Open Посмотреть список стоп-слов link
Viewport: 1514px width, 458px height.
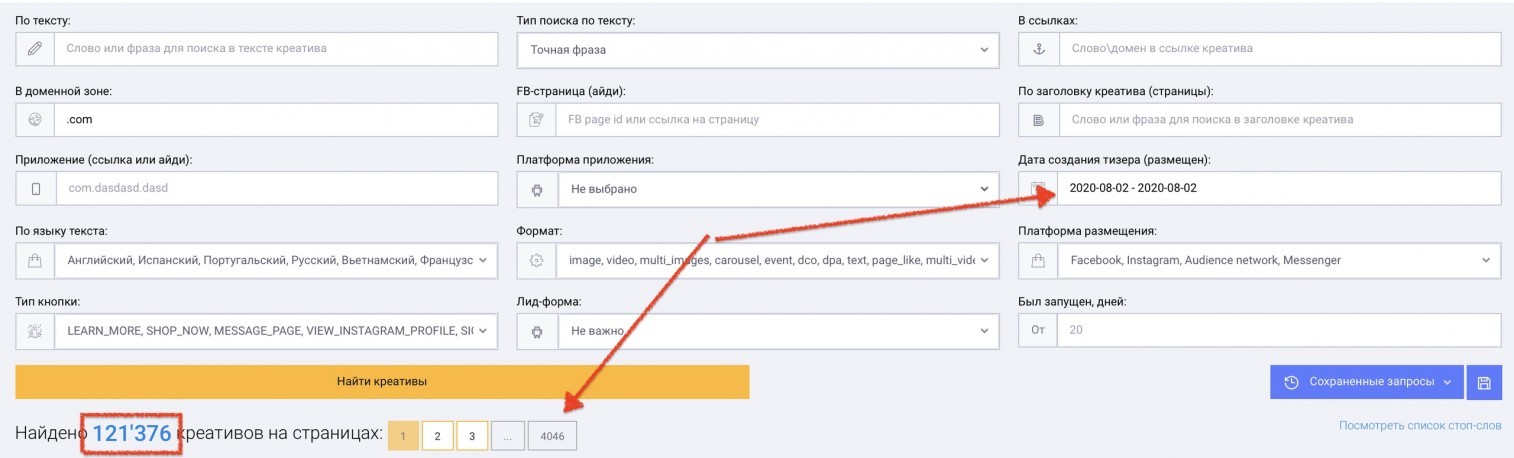point(1420,426)
